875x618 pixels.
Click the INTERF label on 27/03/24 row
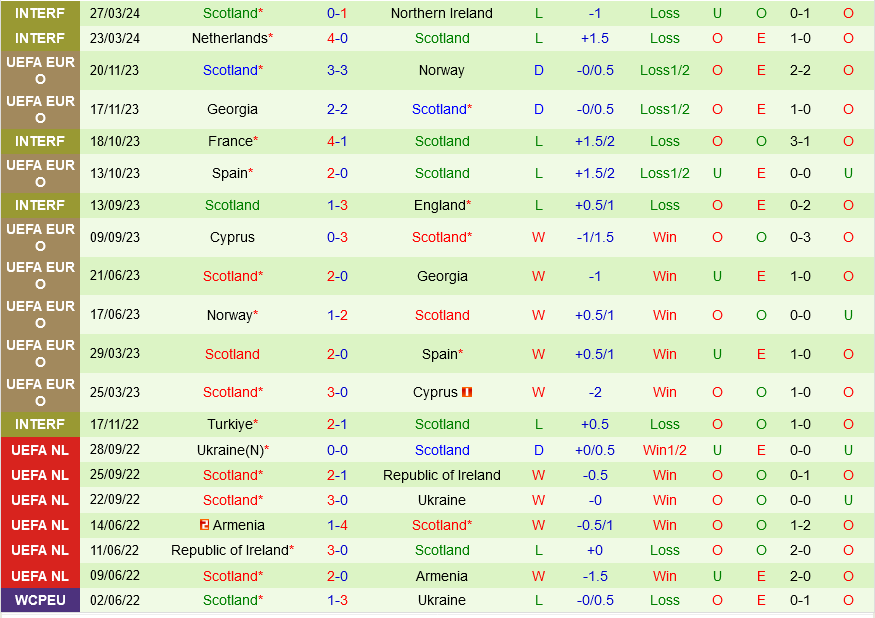[40, 13]
